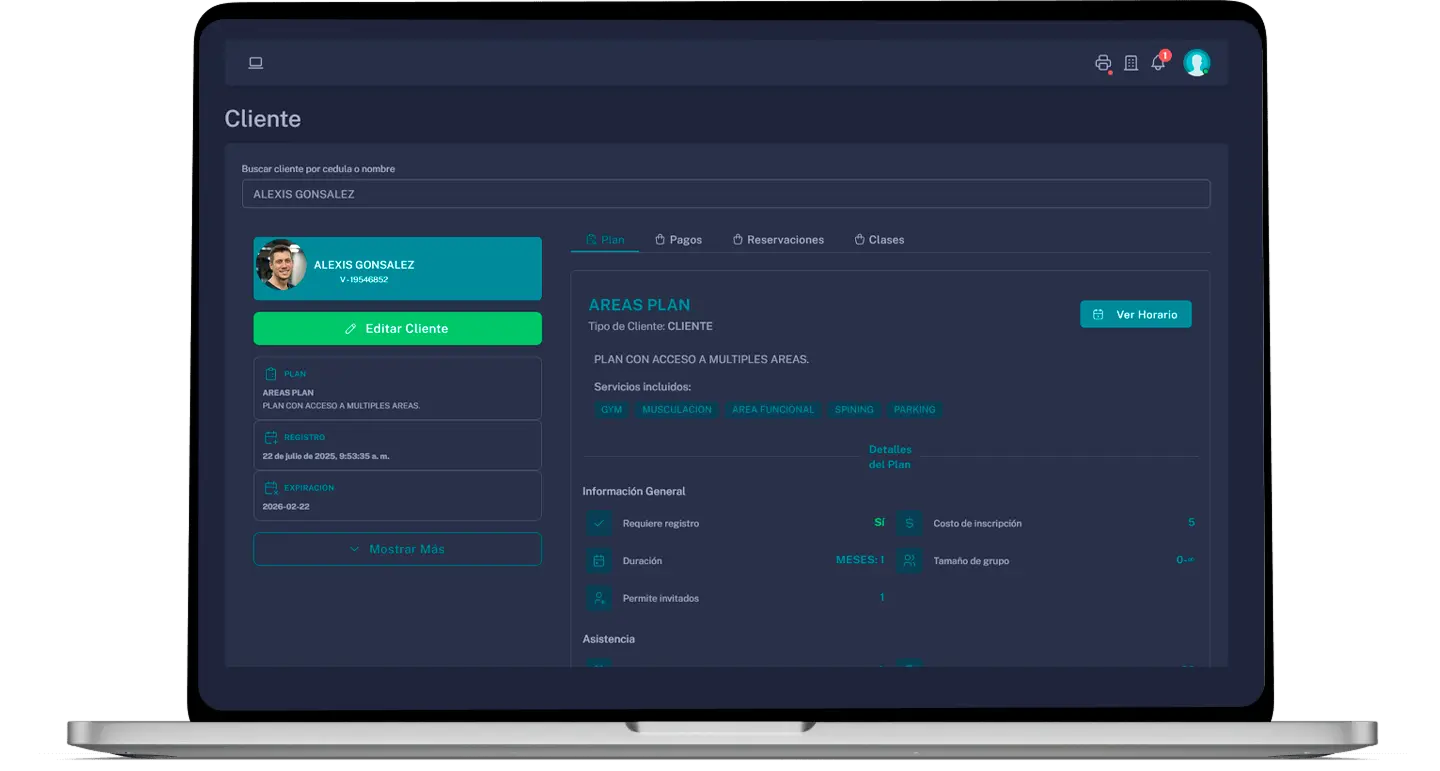Open the Reservaciones tab

[x=778, y=240]
